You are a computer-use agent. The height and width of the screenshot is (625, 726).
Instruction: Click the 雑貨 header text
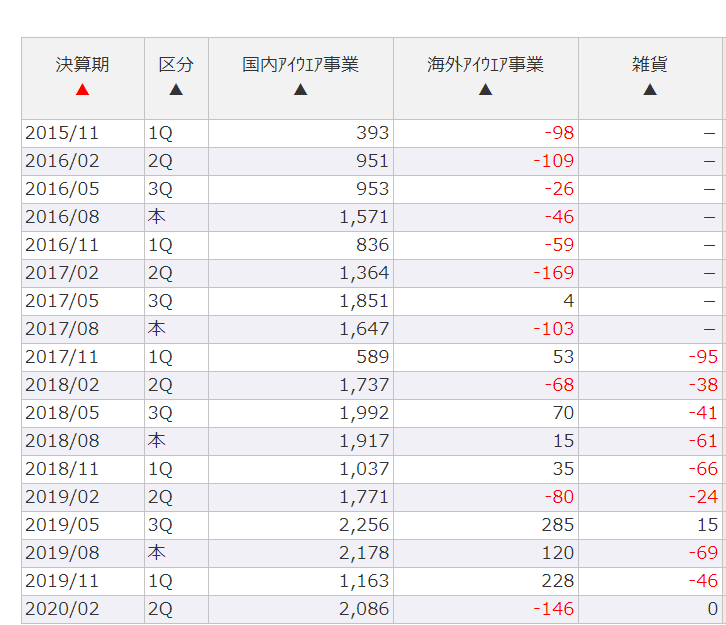click(x=650, y=64)
